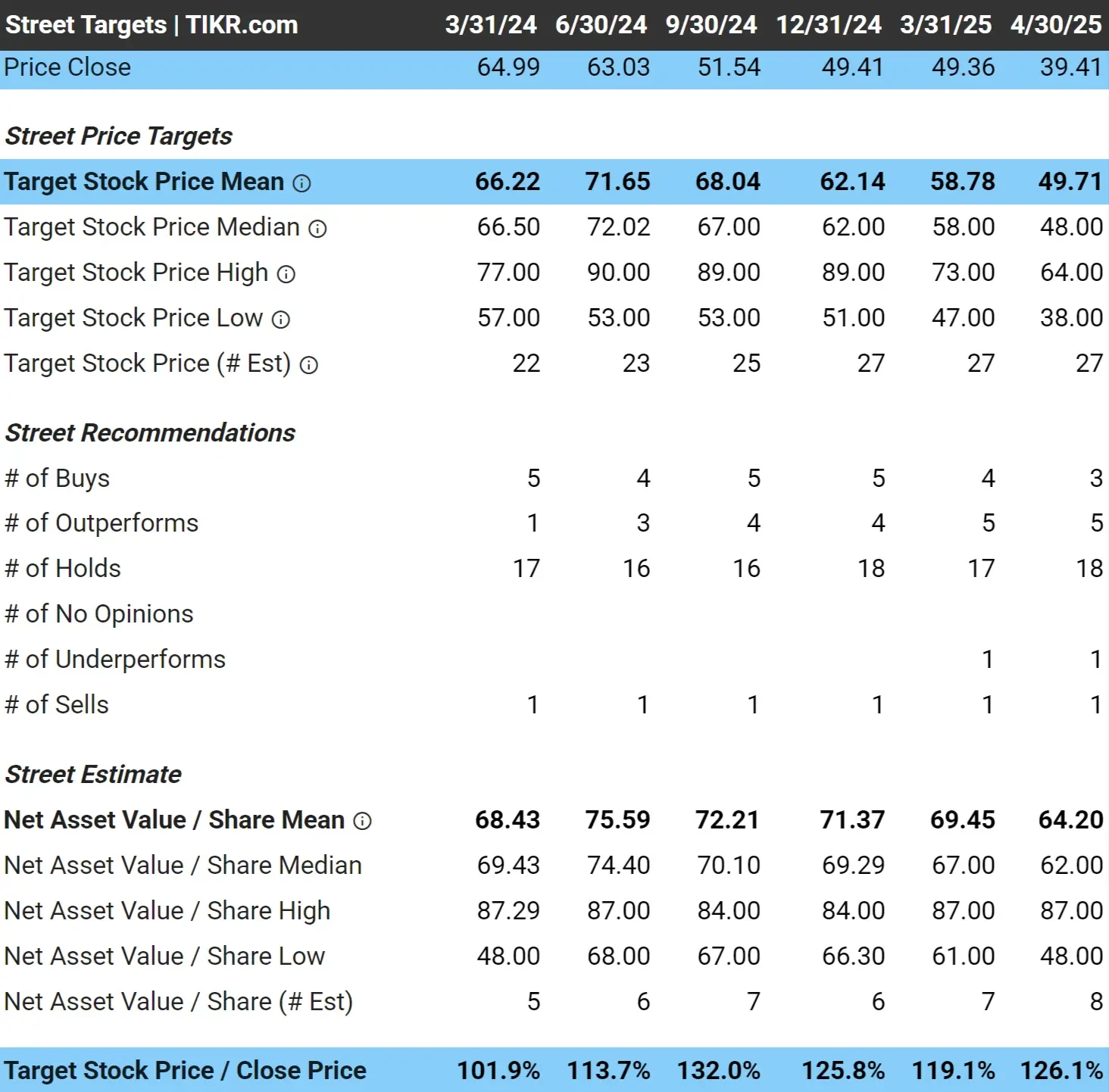Click NAV mean value 64.20
1109x1092 pixels.
(1070, 820)
